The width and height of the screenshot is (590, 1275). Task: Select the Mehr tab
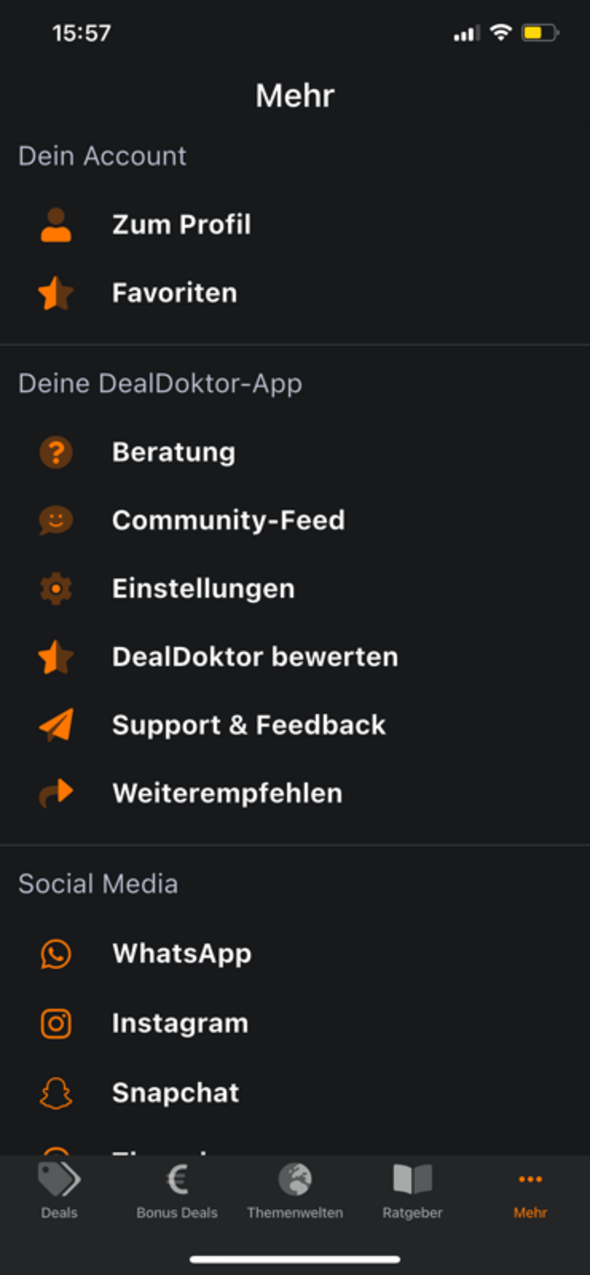click(x=530, y=1190)
